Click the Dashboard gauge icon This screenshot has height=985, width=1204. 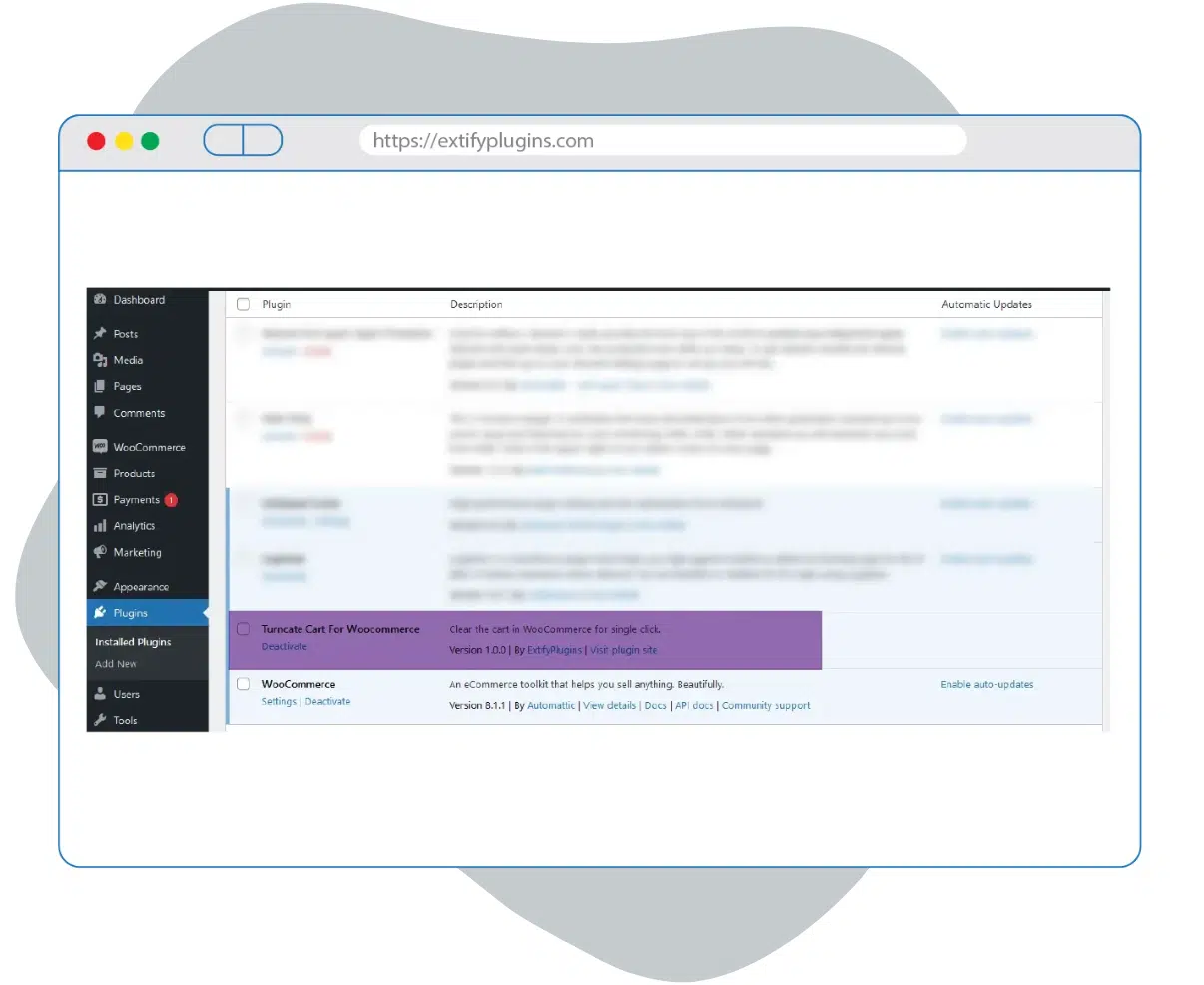click(x=100, y=300)
